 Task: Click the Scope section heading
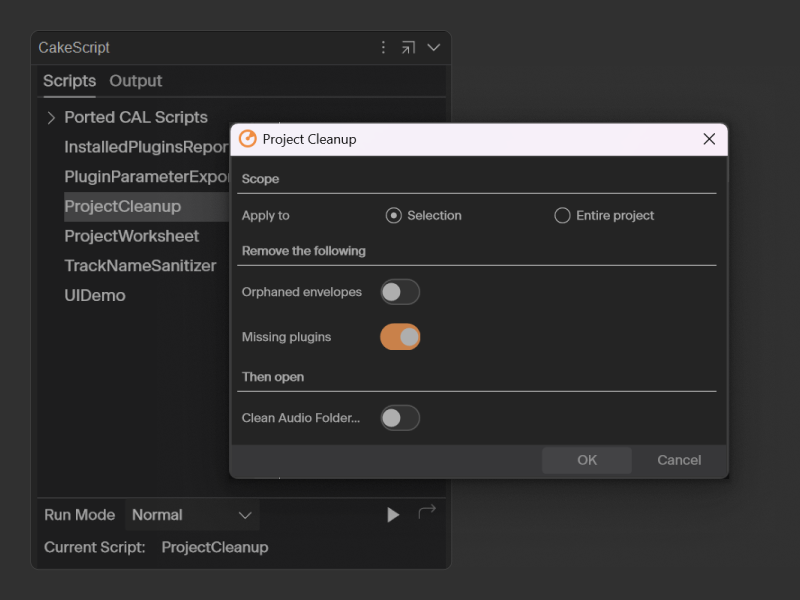260,179
